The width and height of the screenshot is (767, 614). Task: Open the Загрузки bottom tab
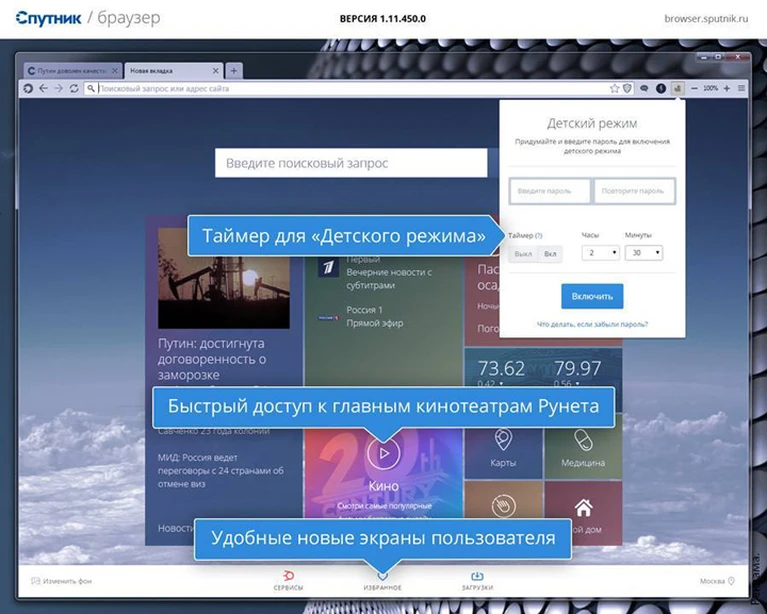[x=477, y=581]
